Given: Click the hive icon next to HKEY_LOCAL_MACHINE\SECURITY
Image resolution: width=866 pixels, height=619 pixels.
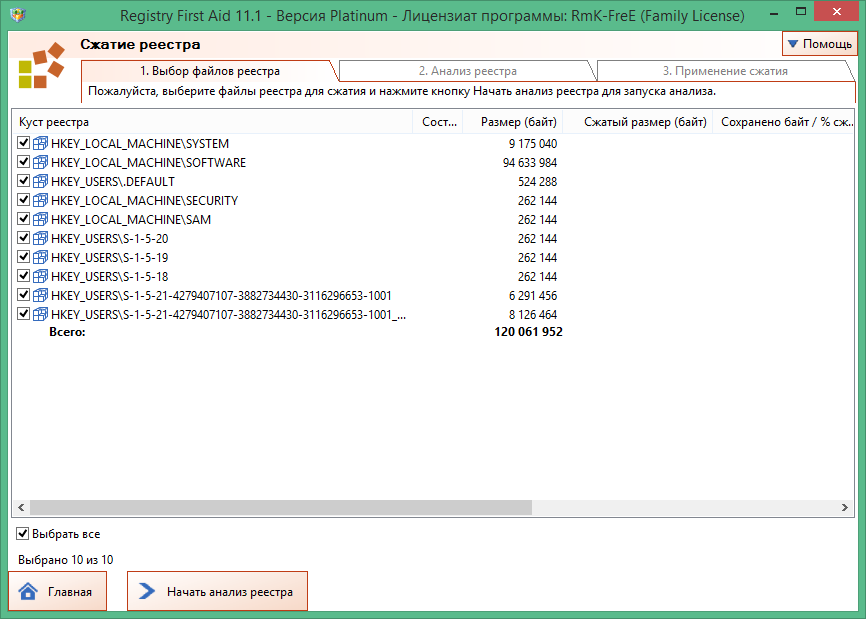Looking at the screenshot, I should tap(40, 200).
